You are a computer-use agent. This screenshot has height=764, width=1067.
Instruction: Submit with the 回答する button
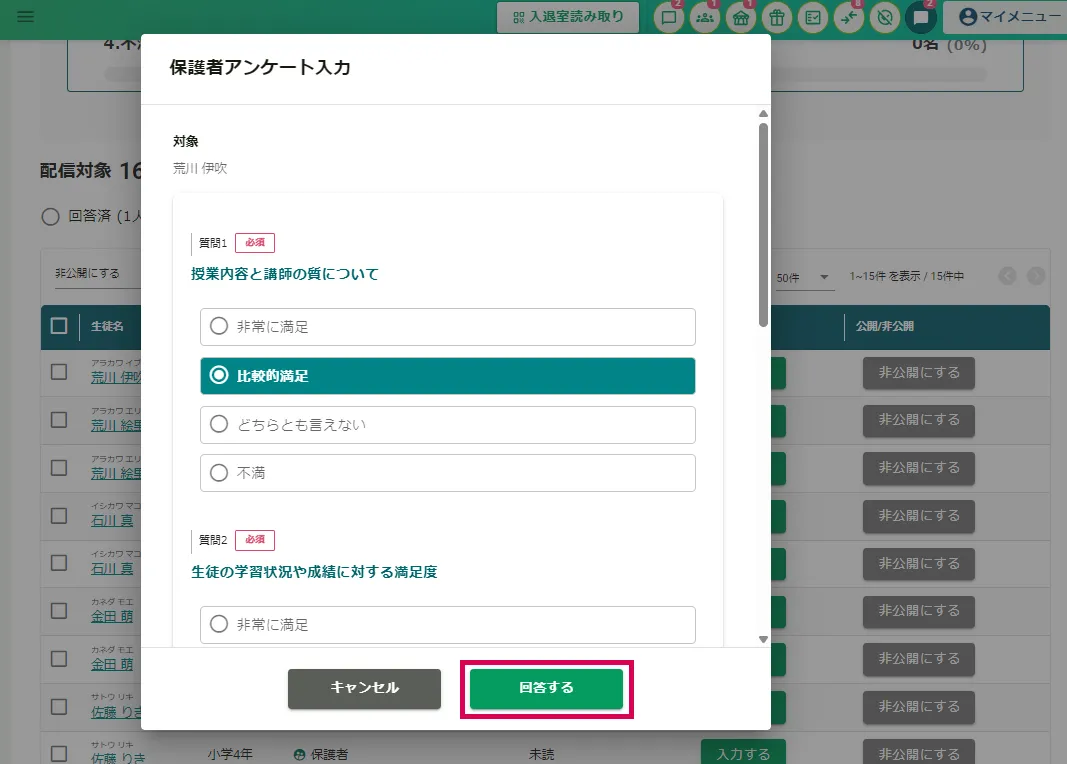click(x=546, y=688)
